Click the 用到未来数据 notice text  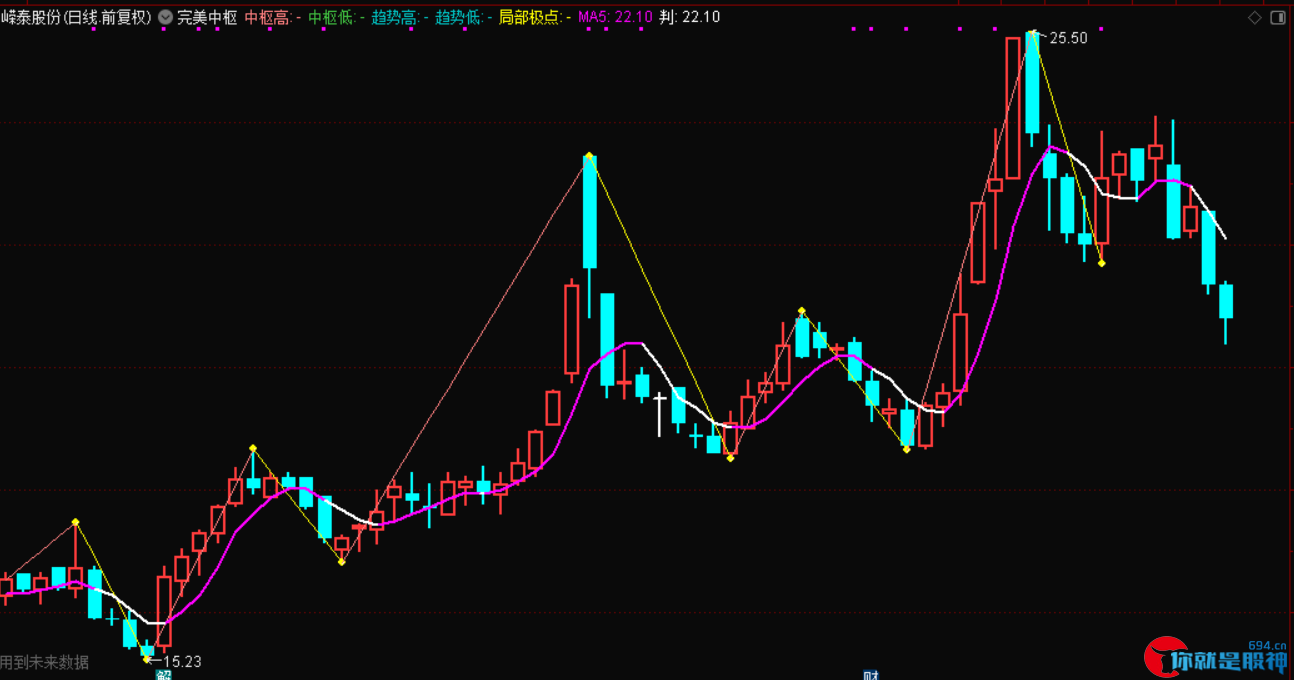(x=44, y=662)
